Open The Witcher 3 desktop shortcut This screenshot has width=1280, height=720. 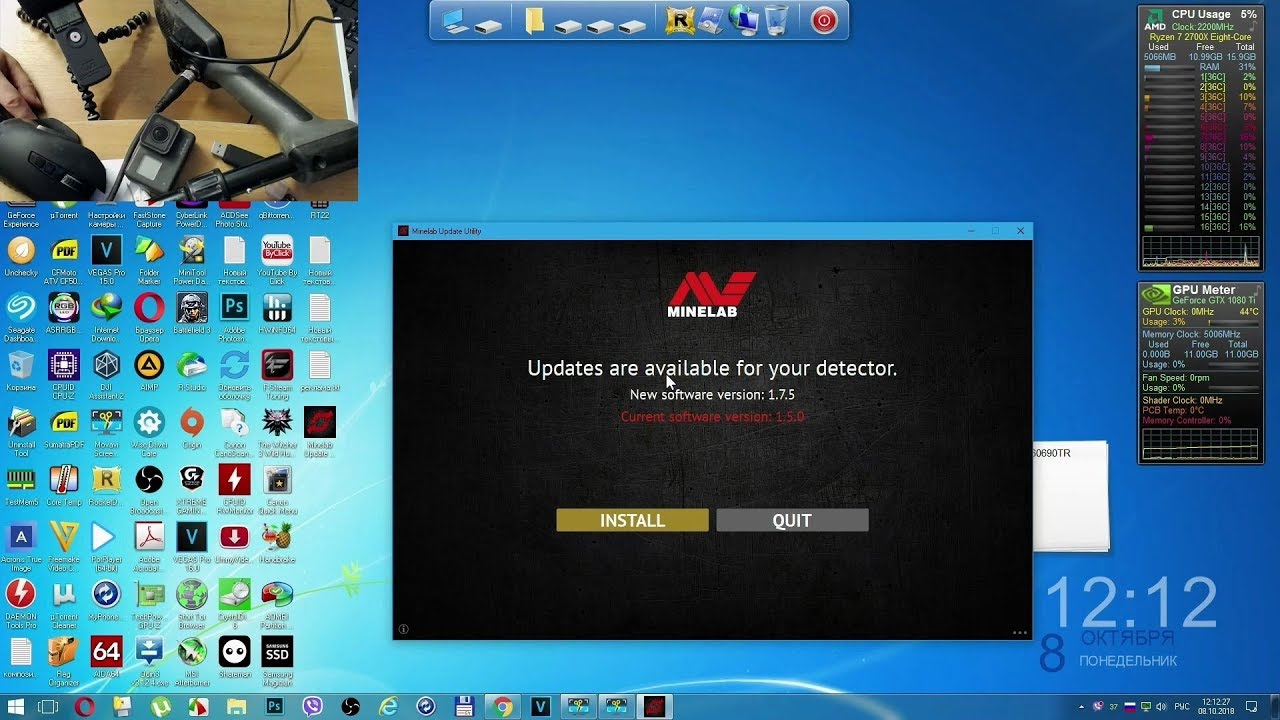click(277, 430)
